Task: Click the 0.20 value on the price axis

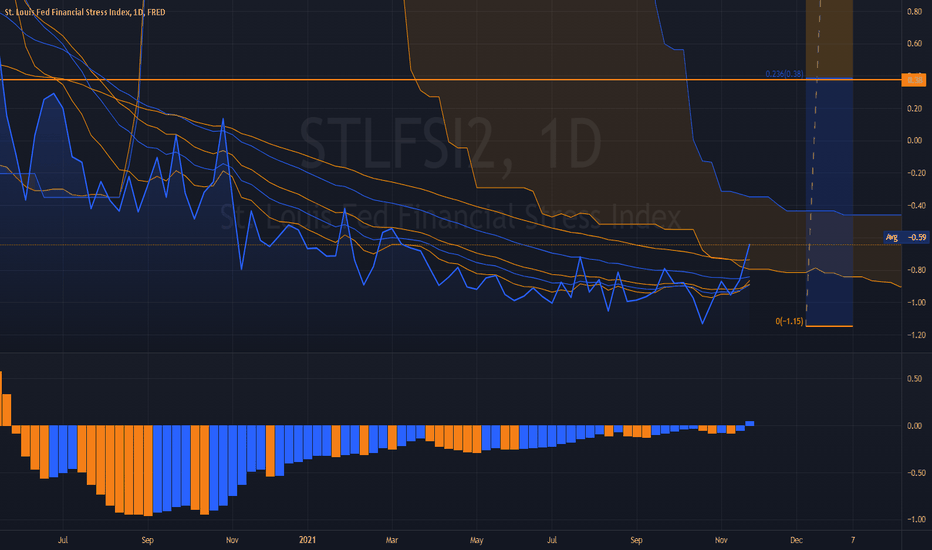Action: pos(914,108)
